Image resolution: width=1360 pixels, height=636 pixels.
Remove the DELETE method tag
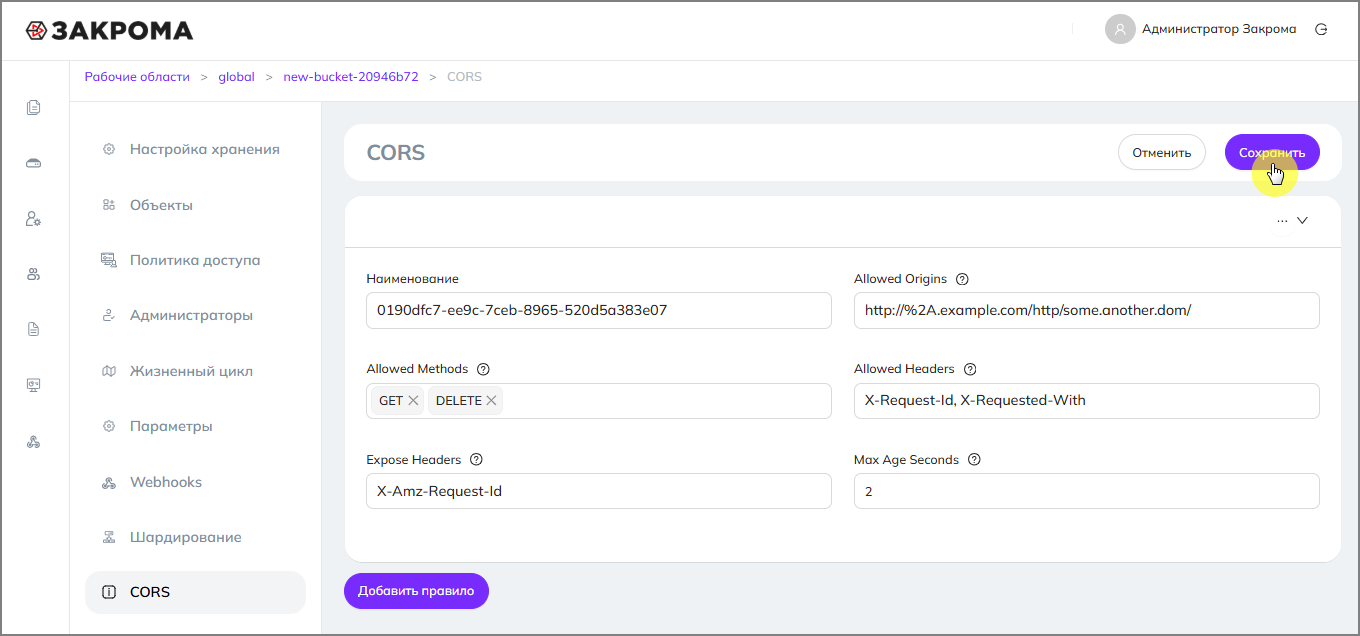coord(491,401)
